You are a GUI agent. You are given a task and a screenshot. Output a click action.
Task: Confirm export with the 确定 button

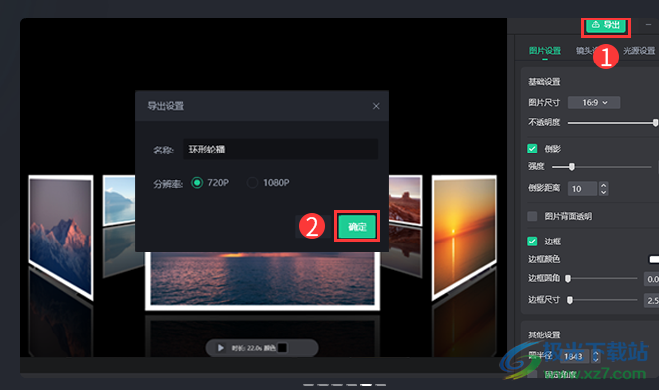(357, 227)
